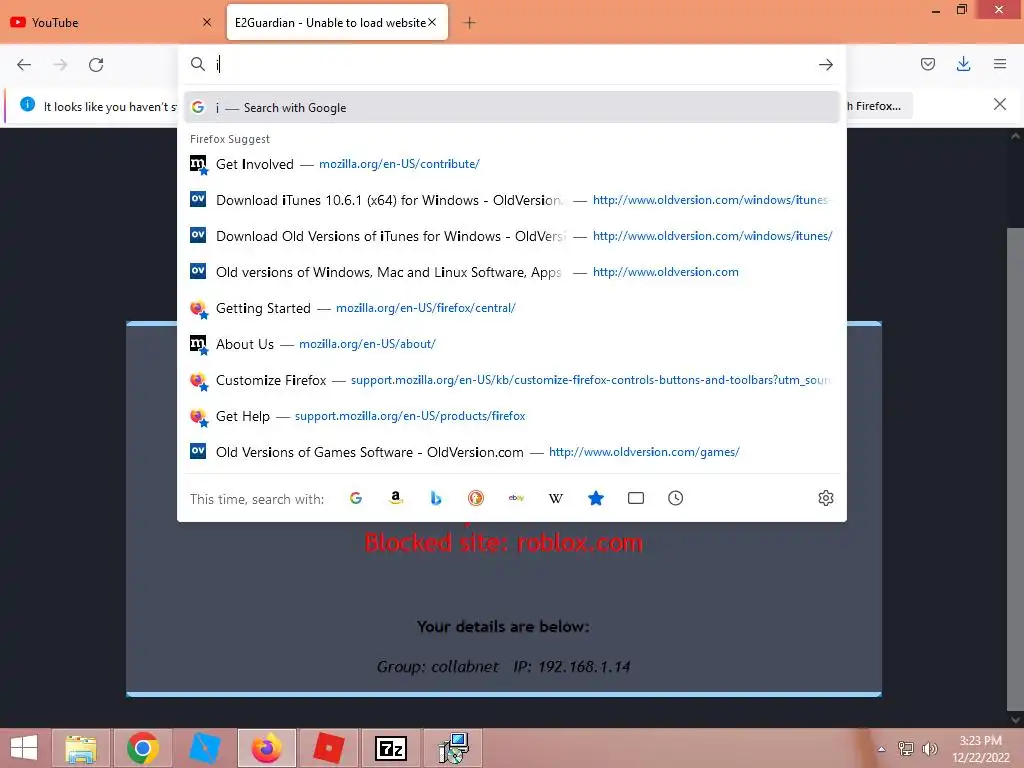Select E2Guardian Unable to load website tab
This screenshot has height=768, width=1024.
pos(336,23)
